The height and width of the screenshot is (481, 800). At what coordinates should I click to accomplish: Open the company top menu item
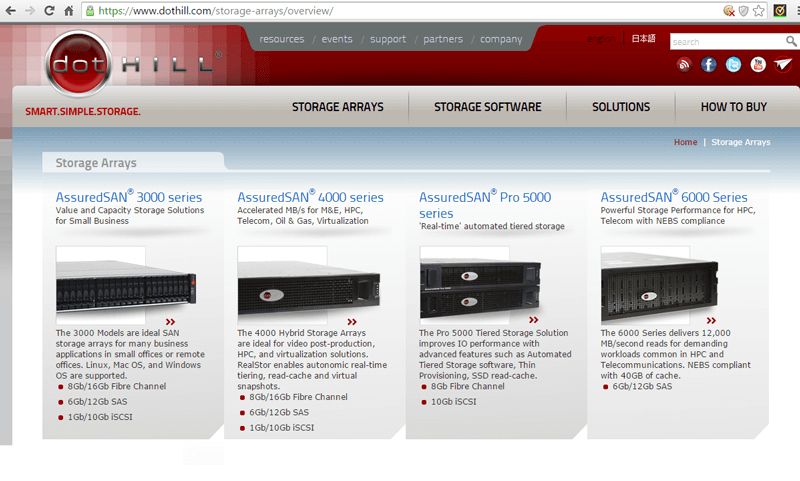coord(501,39)
